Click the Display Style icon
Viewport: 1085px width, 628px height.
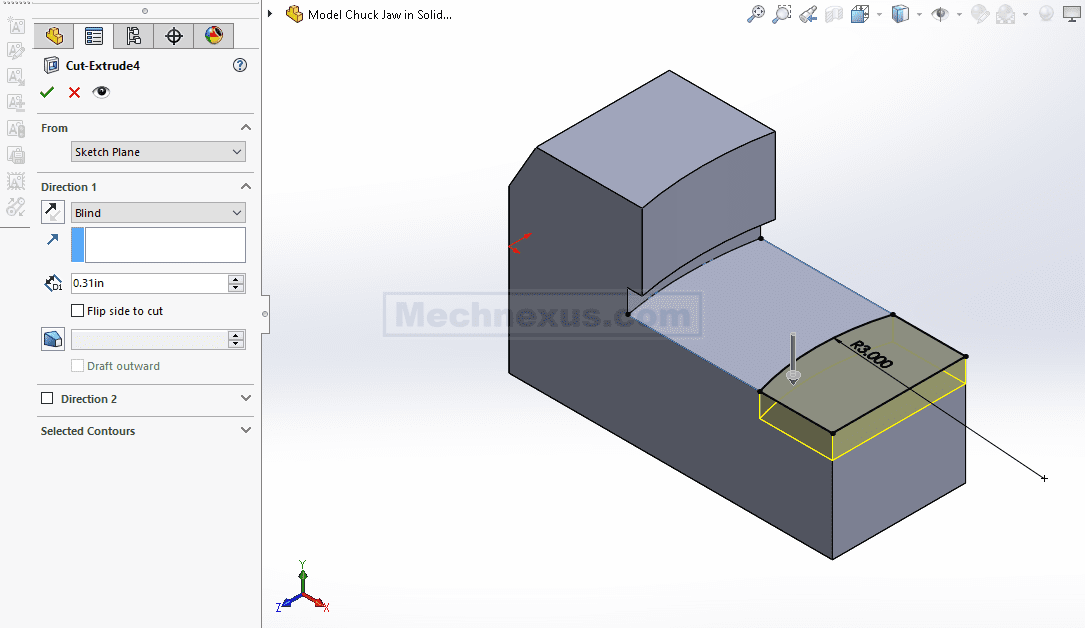point(900,14)
